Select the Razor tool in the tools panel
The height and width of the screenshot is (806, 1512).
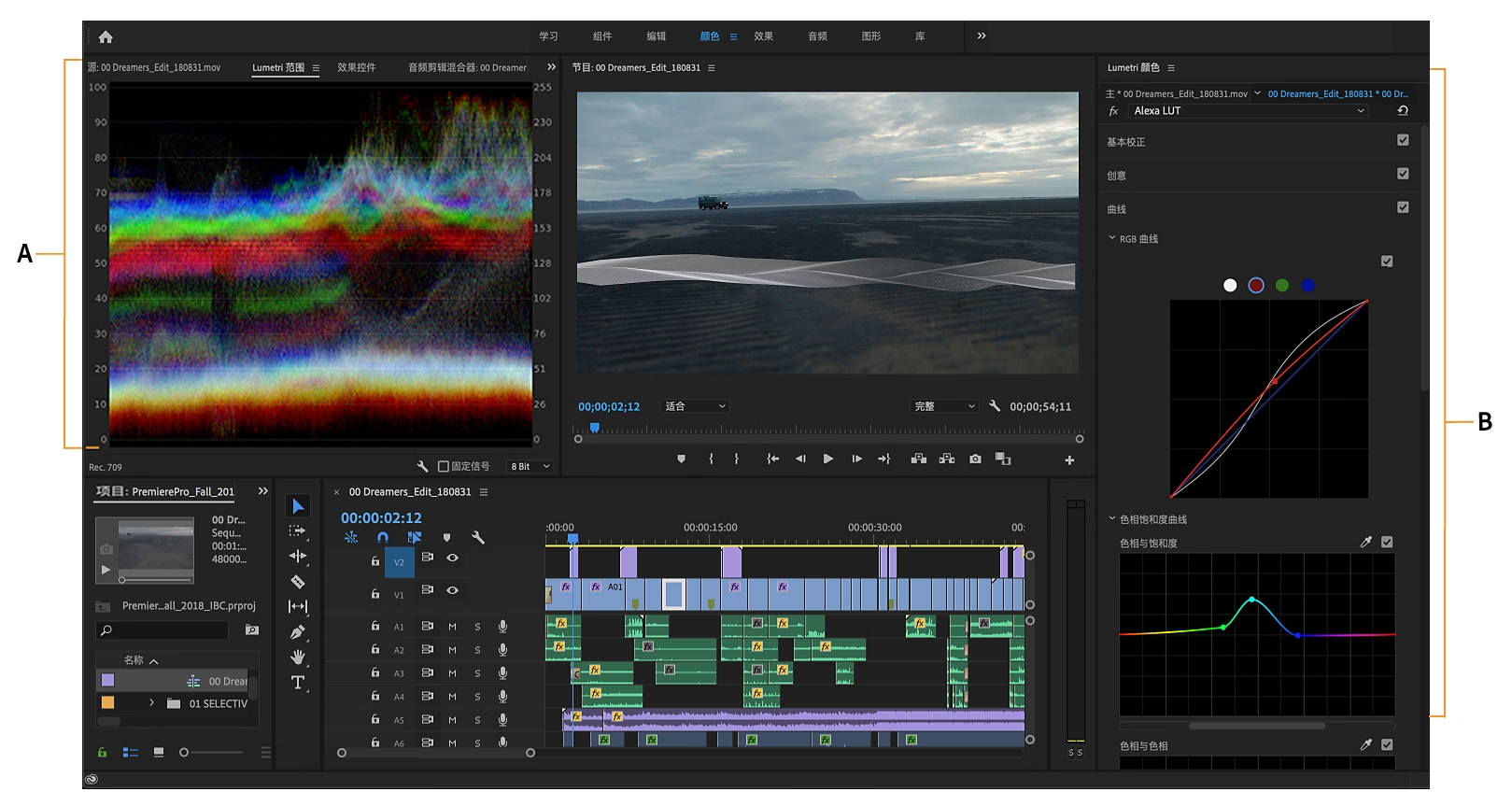click(x=298, y=582)
